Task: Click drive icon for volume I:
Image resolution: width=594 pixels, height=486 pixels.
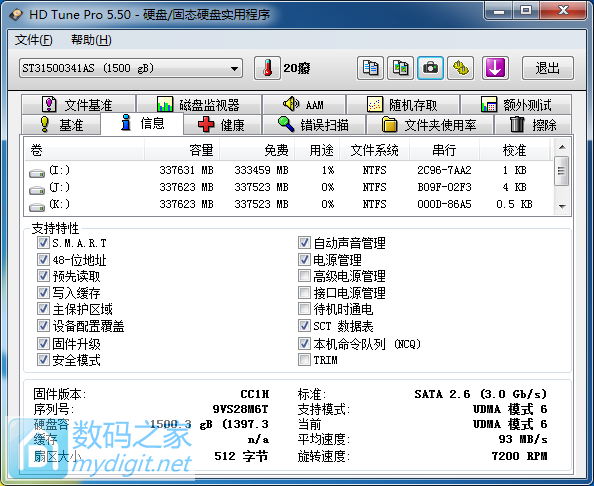Action: tap(37, 173)
